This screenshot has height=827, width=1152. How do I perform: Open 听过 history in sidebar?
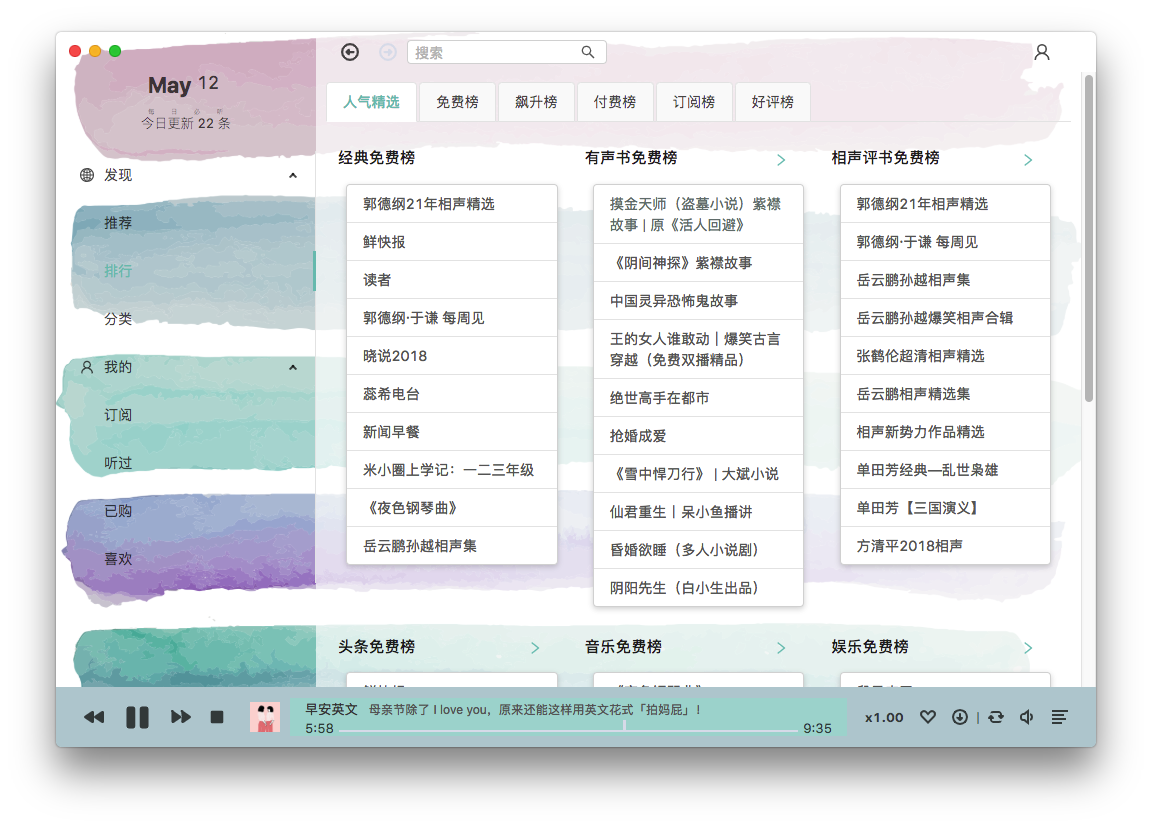tap(118, 463)
